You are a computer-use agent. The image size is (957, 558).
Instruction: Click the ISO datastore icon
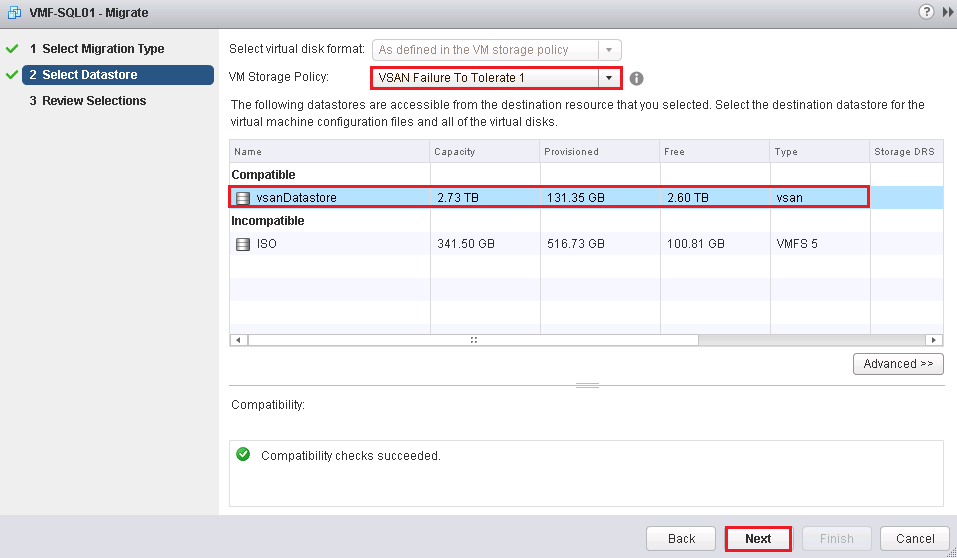243,244
